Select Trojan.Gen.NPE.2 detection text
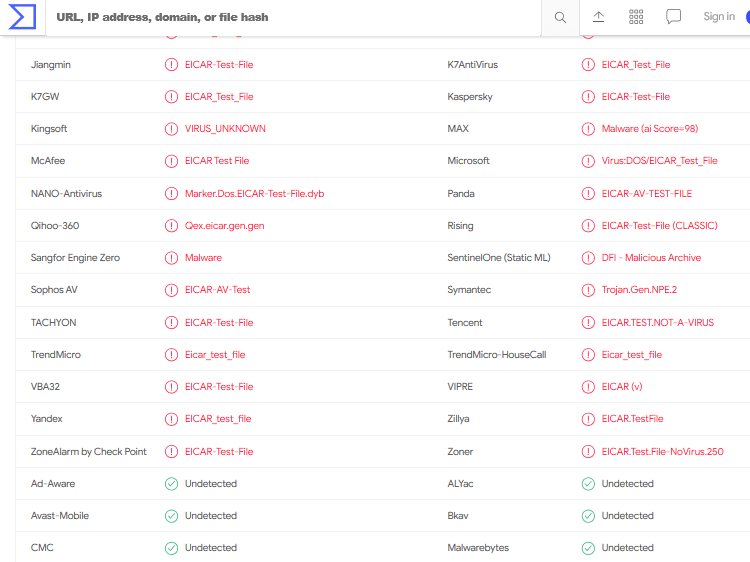 click(x=639, y=290)
